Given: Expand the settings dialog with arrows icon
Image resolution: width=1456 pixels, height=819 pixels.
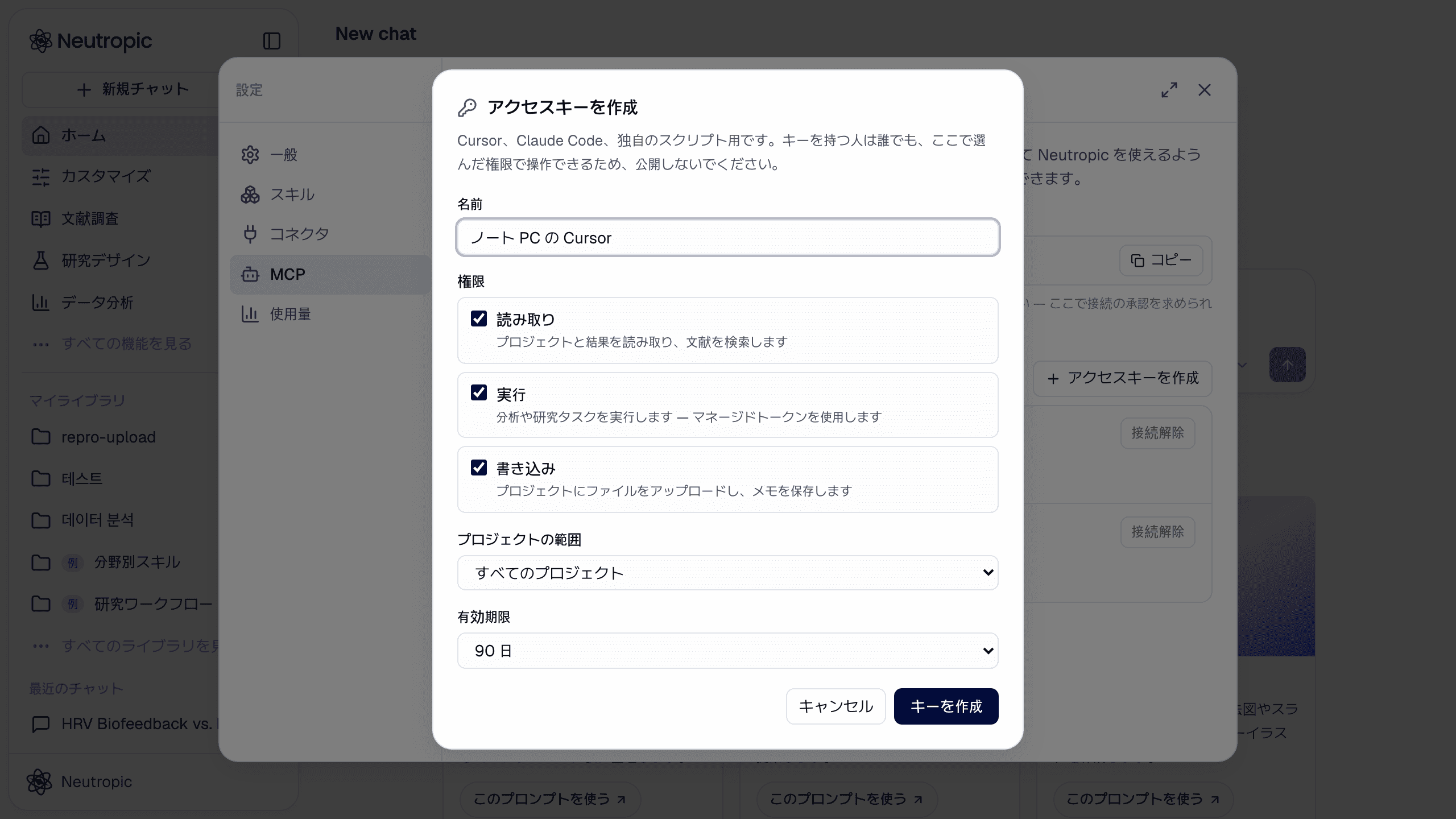Looking at the screenshot, I should [x=1169, y=90].
